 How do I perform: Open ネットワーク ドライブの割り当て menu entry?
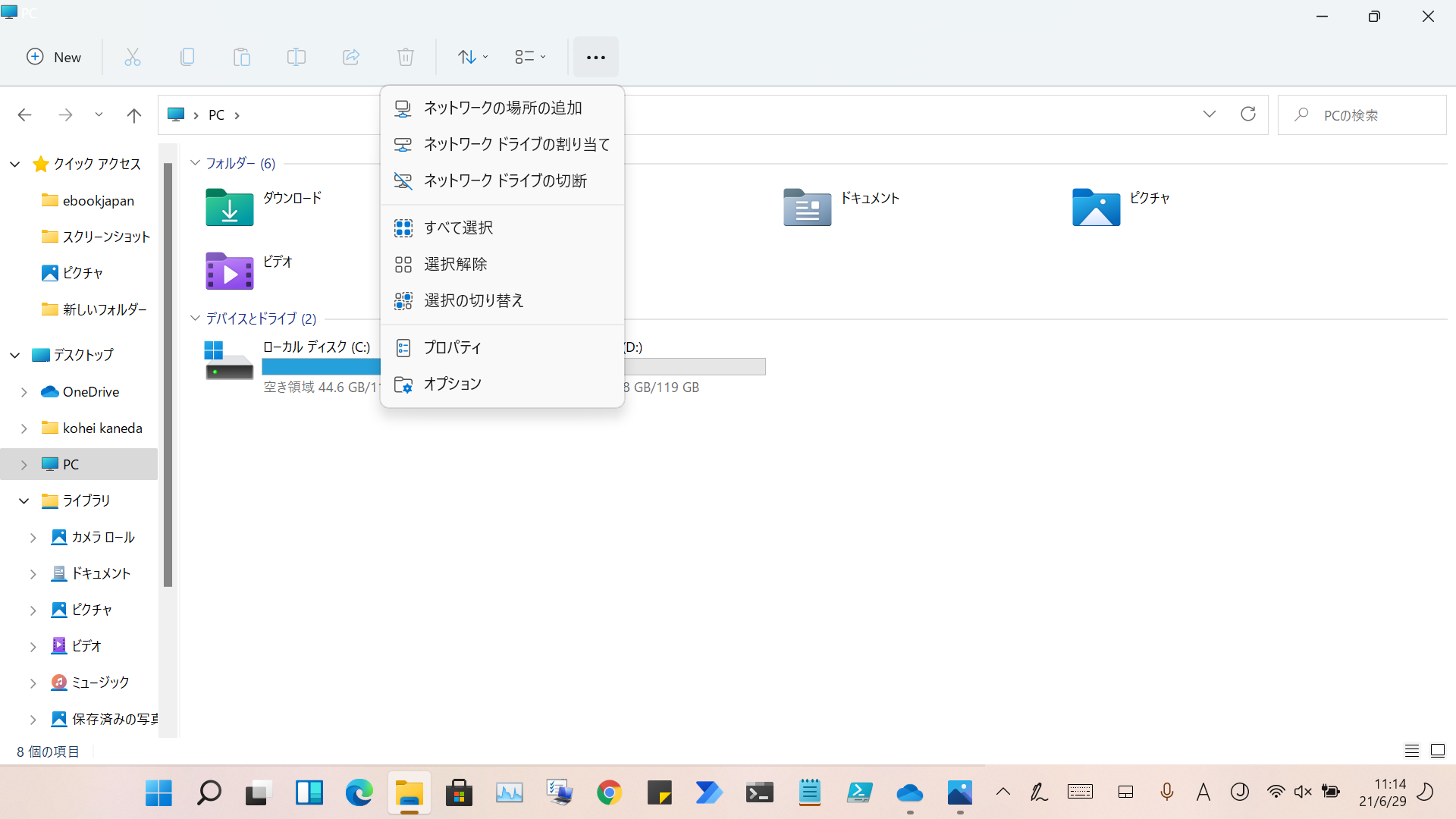pos(516,144)
